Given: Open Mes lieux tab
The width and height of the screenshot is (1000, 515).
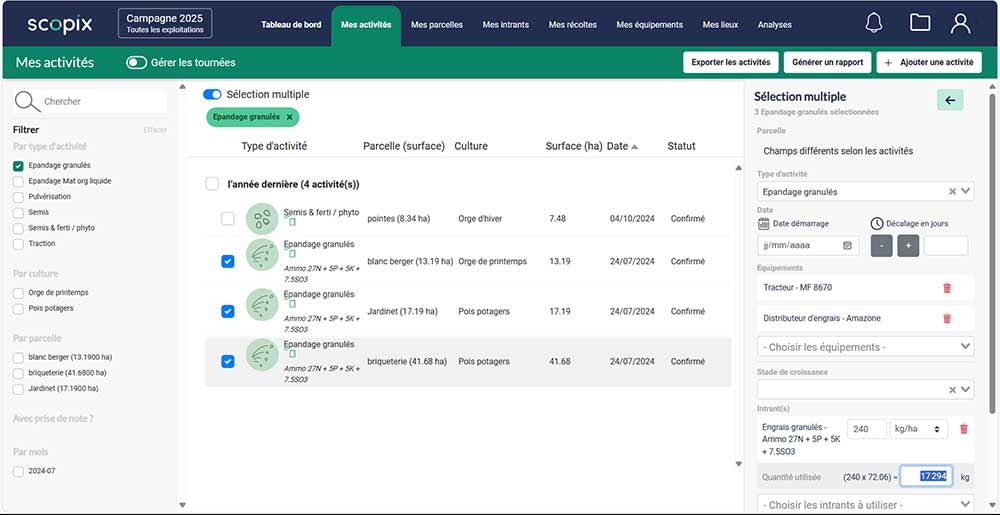Looking at the screenshot, I should (721, 25).
